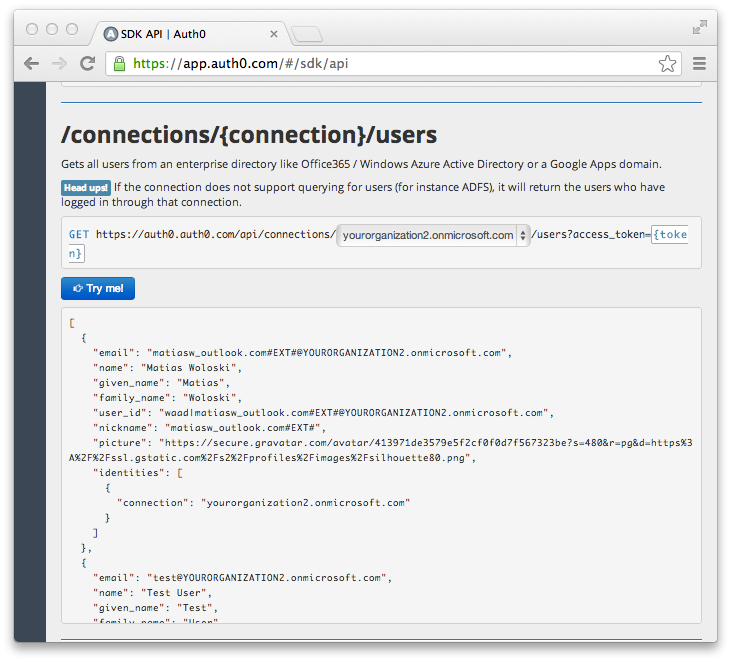The height and width of the screenshot is (662, 731).
Task: Click the Head ups! label badge
Action: [x=86, y=188]
